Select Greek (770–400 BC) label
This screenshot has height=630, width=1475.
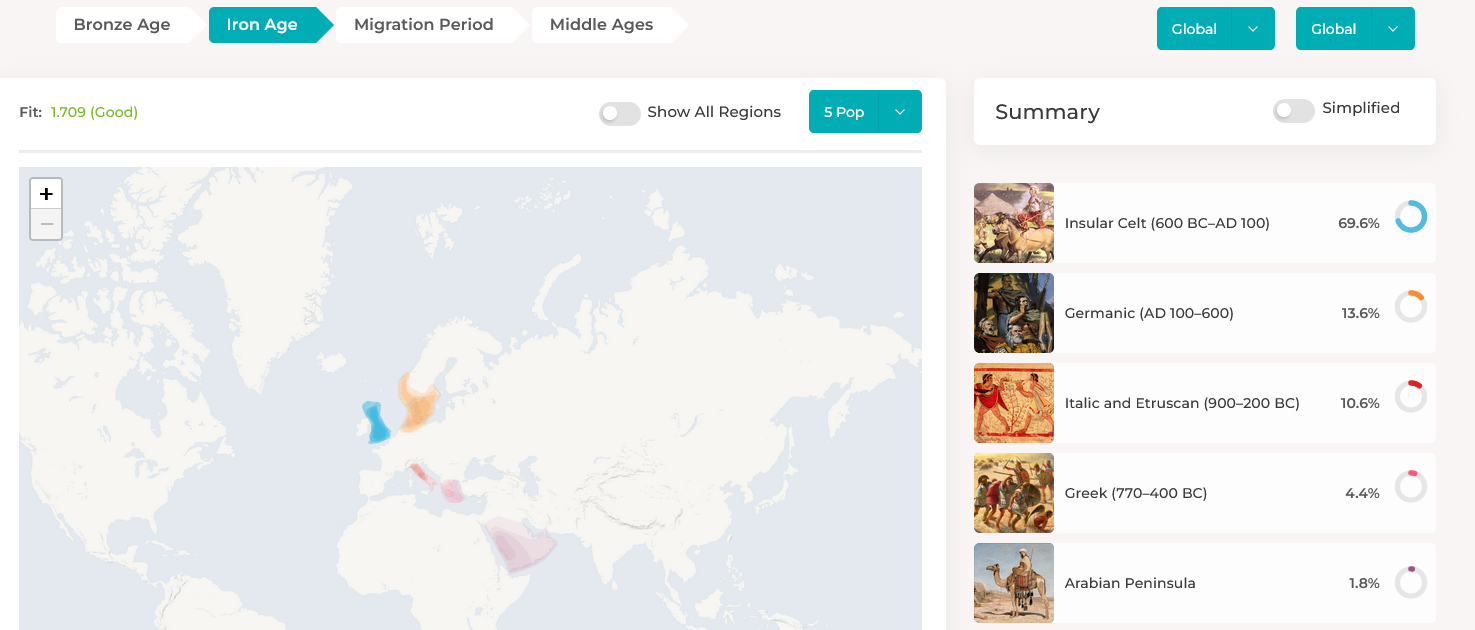point(1136,493)
